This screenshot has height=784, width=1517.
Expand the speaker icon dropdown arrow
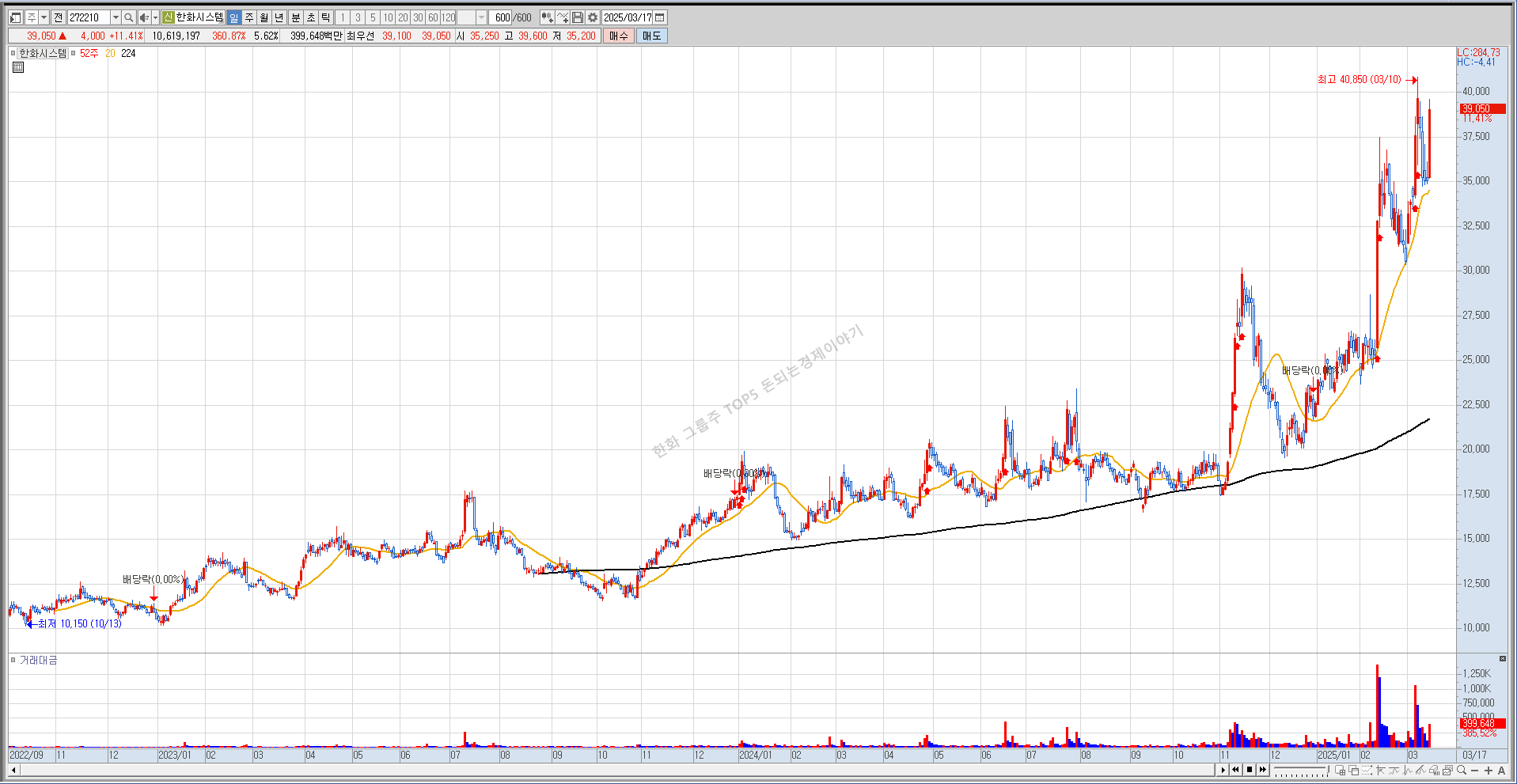click(155, 17)
